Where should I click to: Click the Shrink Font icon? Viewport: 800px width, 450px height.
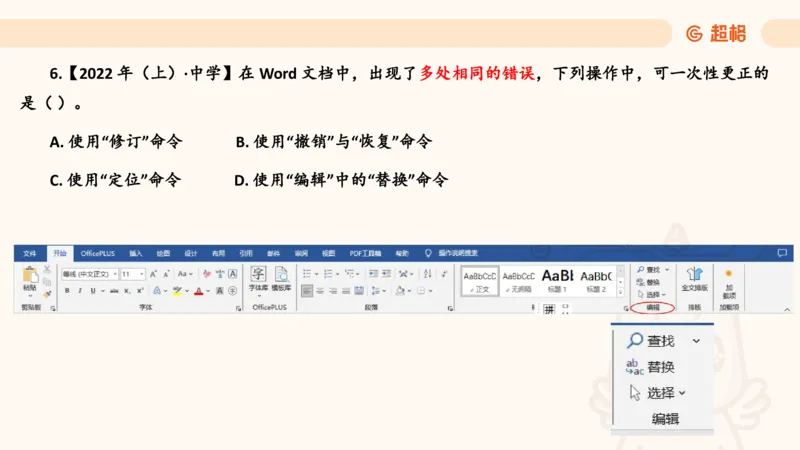pos(166,274)
